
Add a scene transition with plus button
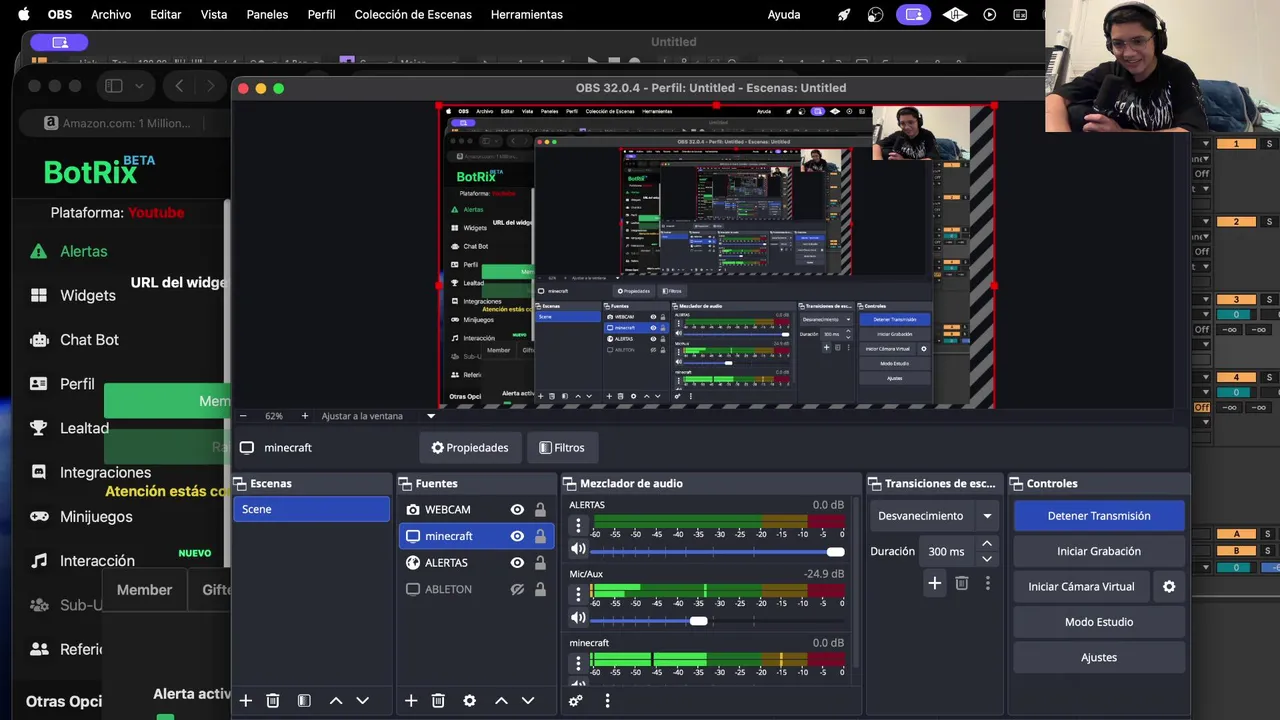[x=934, y=583]
